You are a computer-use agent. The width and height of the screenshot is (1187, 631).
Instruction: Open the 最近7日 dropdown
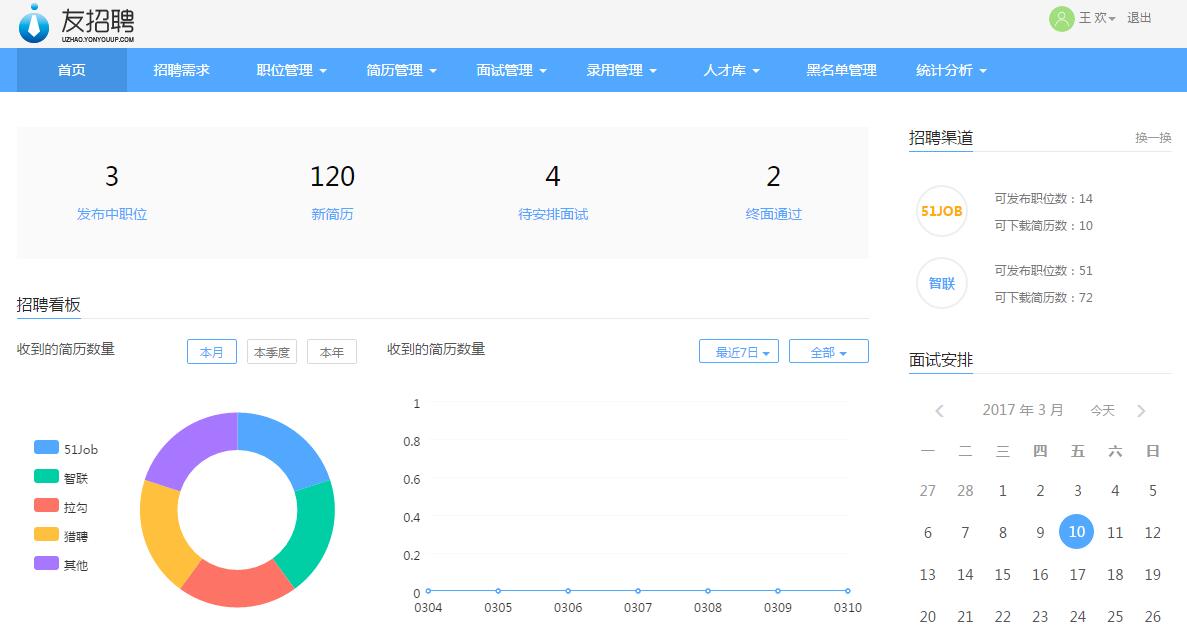click(x=739, y=351)
